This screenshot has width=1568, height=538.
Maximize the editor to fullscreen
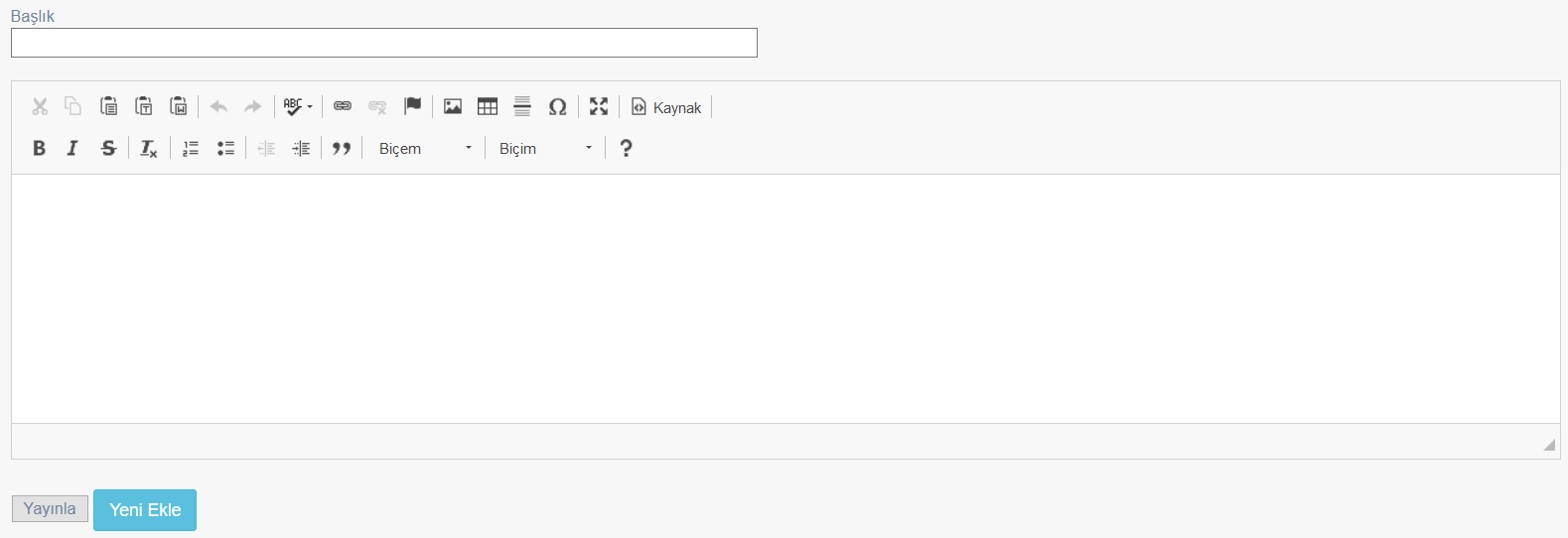(x=599, y=106)
